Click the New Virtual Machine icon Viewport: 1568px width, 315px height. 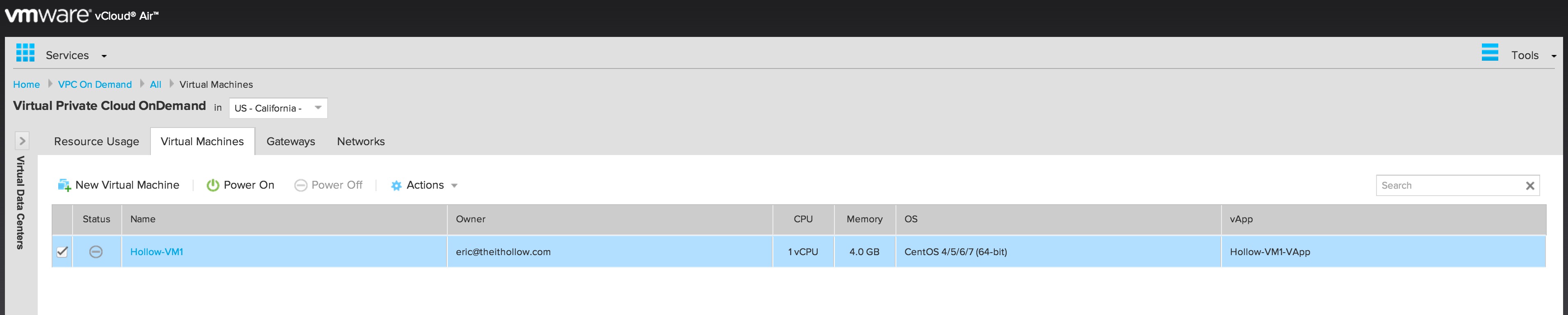click(64, 185)
